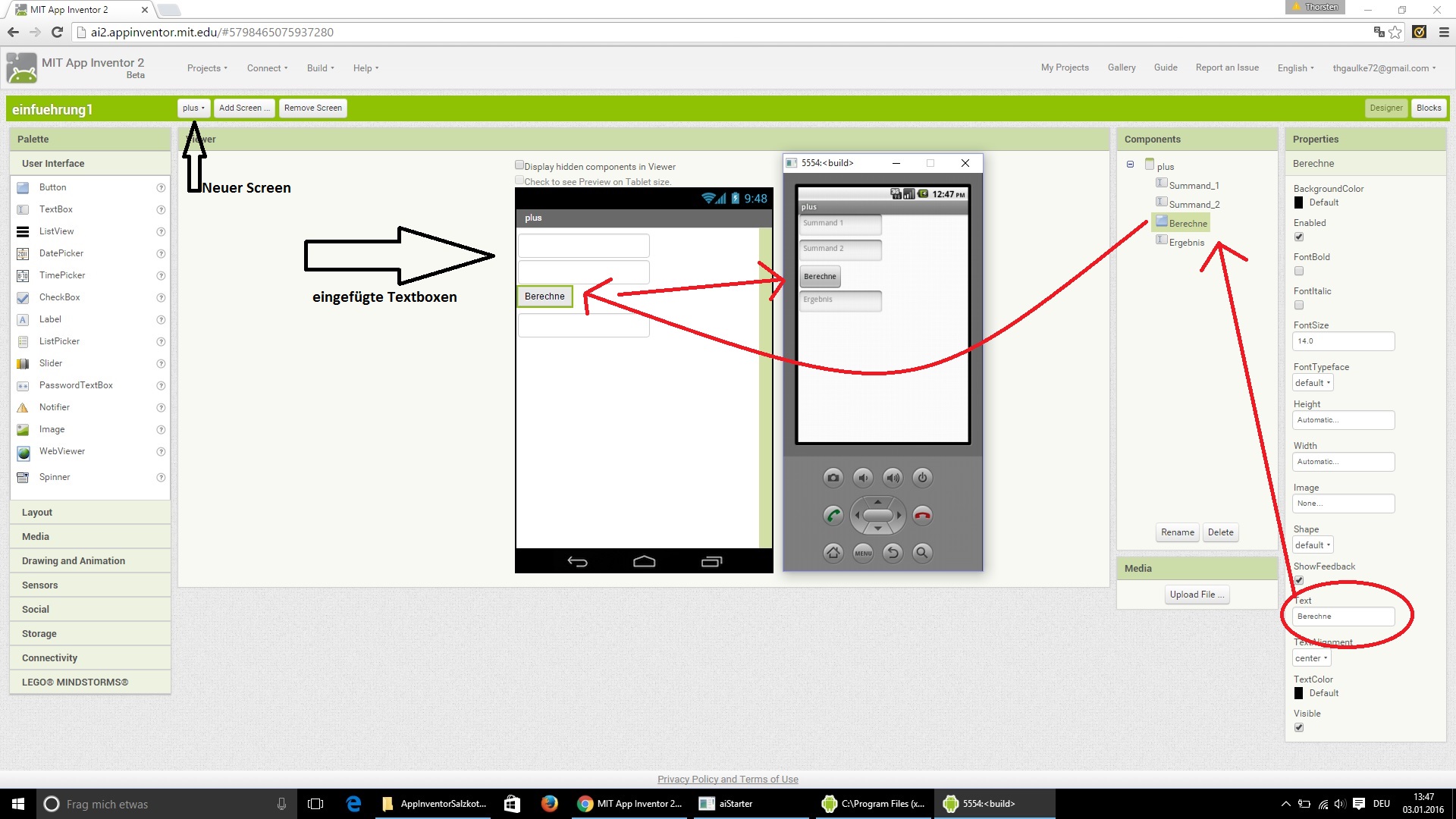This screenshot has height=819, width=1456.
Task: Click the Delete component button
Action: point(1221,532)
